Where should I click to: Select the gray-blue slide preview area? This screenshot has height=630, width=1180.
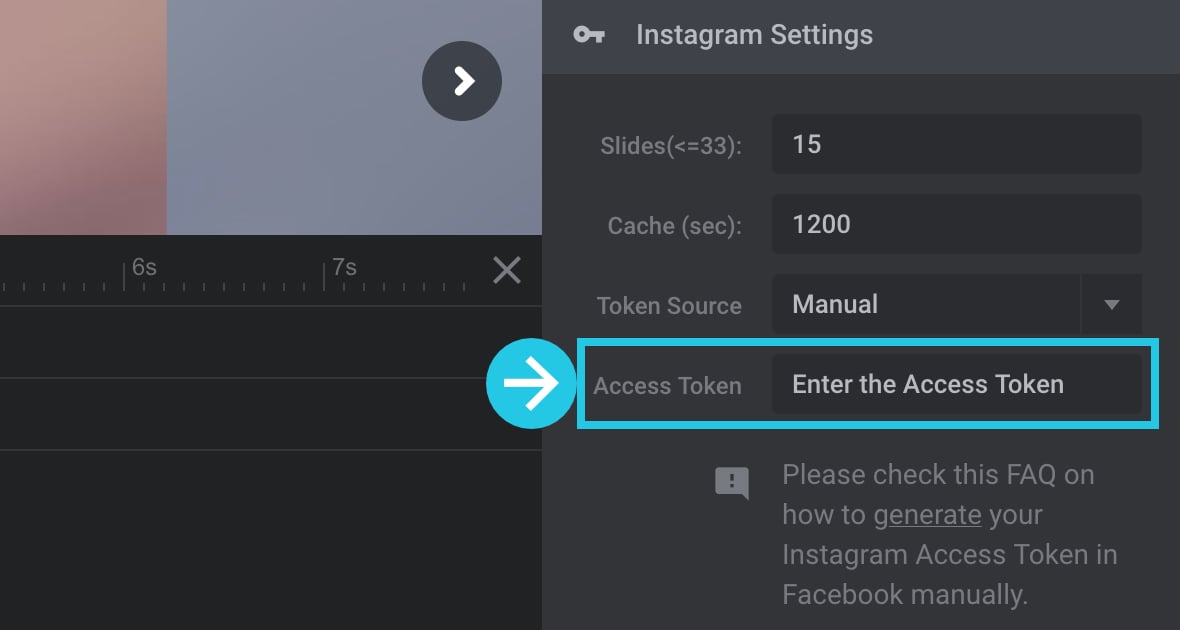[x=354, y=117]
